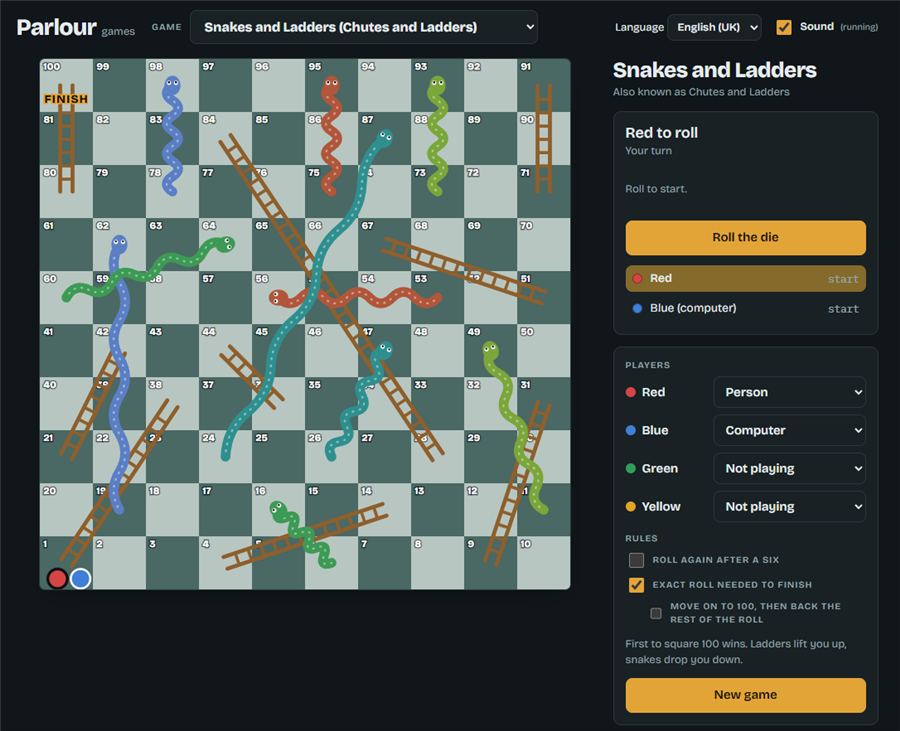Click board square 41
The width and height of the screenshot is (900, 731).
coord(66,350)
